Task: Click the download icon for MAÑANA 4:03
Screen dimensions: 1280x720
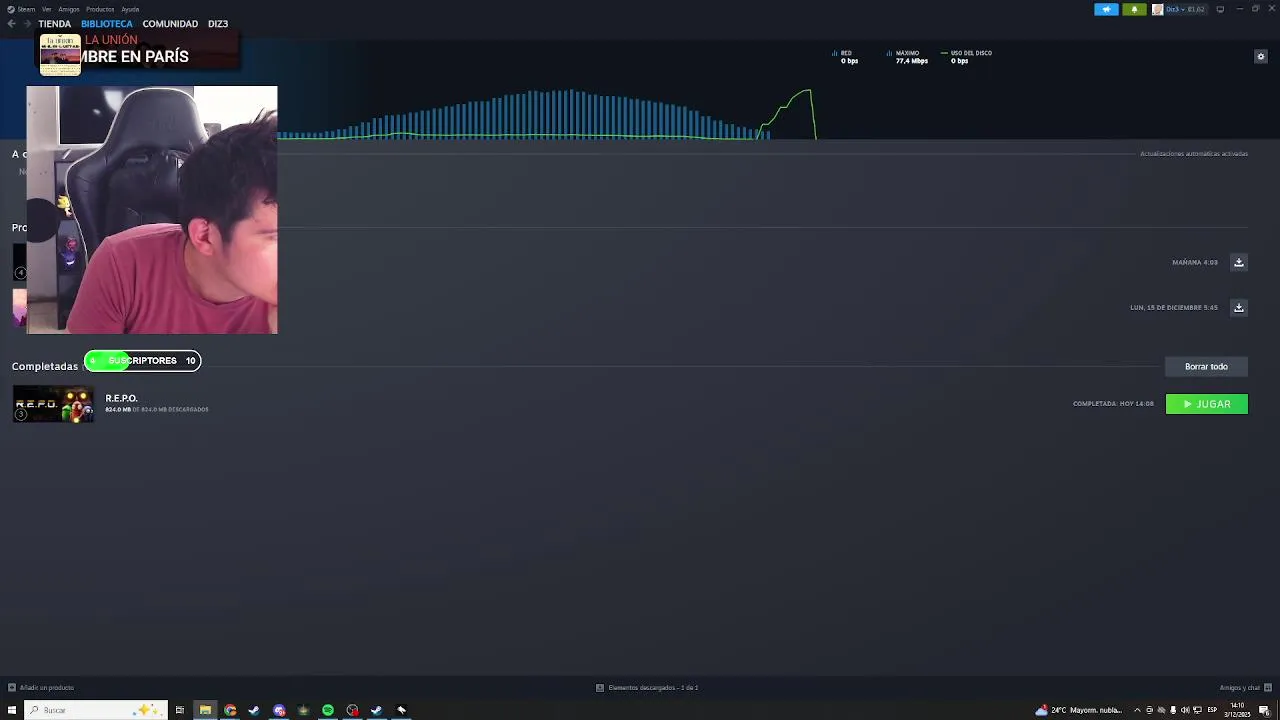Action: point(1238,262)
